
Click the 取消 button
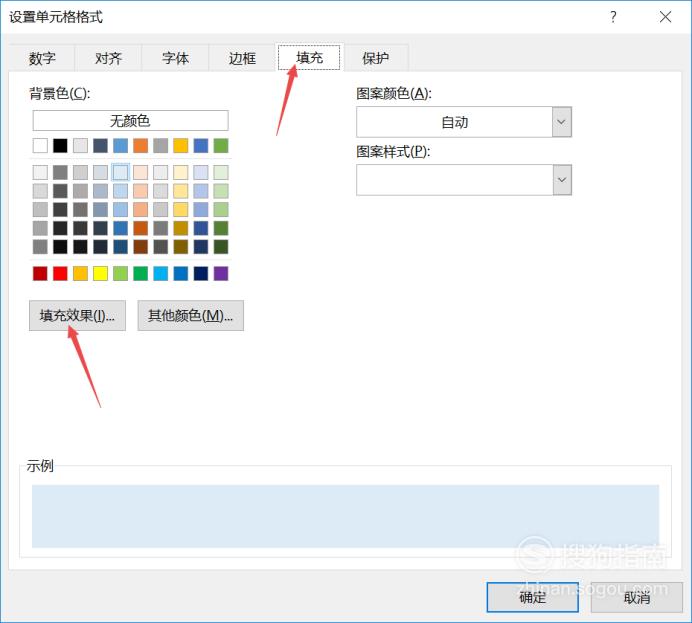click(636, 597)
